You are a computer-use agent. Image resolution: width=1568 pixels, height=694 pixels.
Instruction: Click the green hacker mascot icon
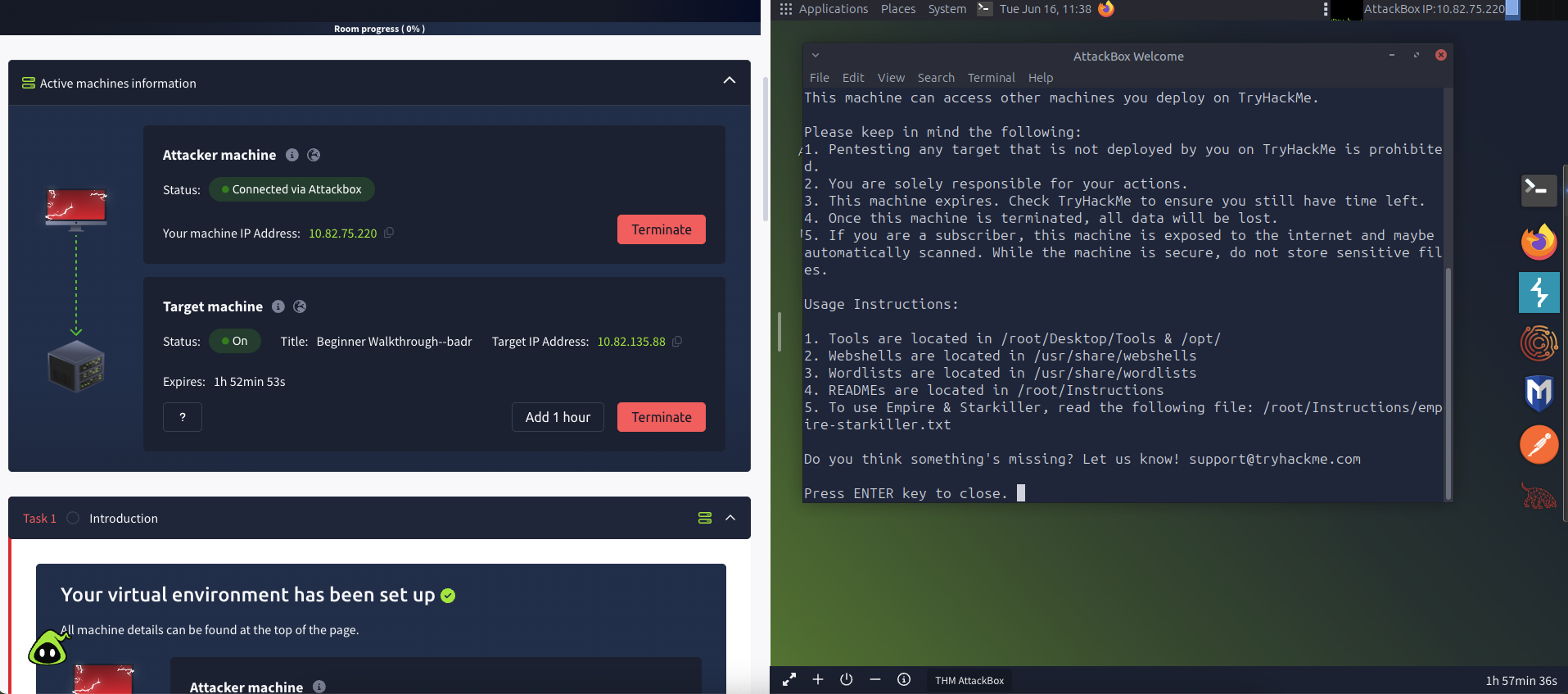click(x=48, y=647)
